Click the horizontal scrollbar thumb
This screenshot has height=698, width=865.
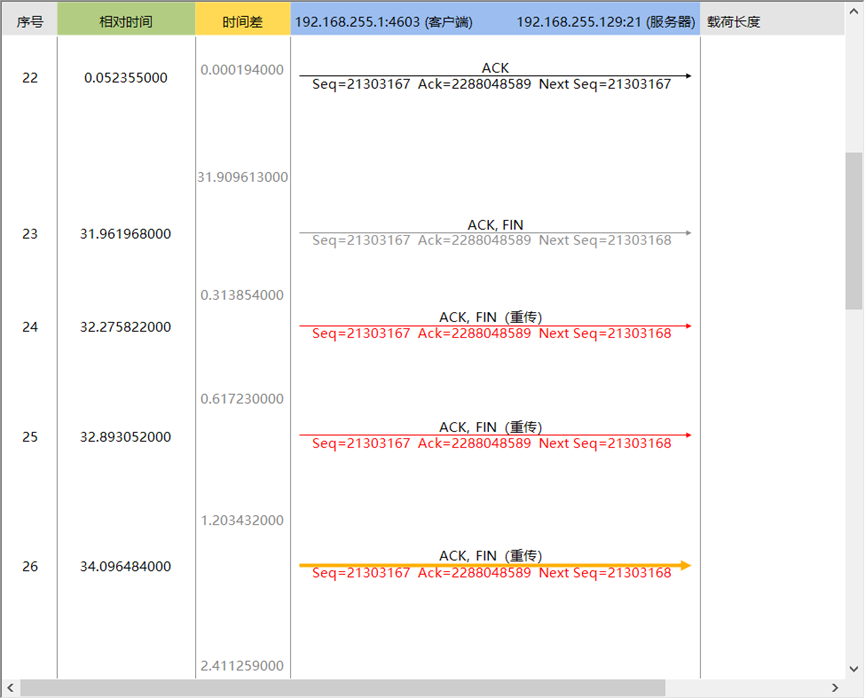tap(343, 688)
